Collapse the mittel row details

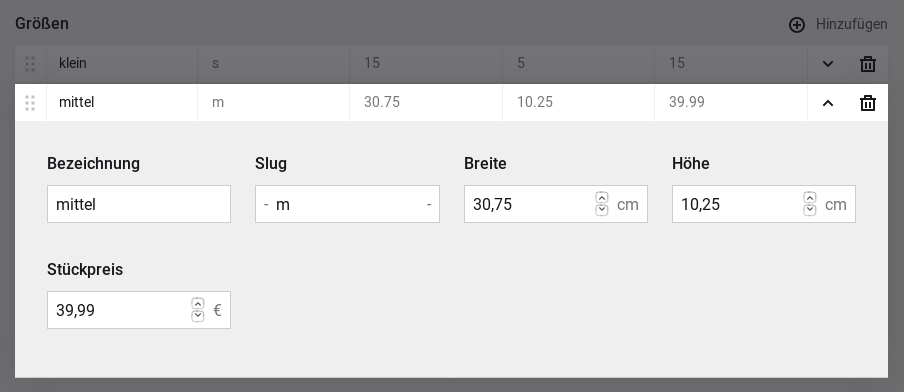828,103
